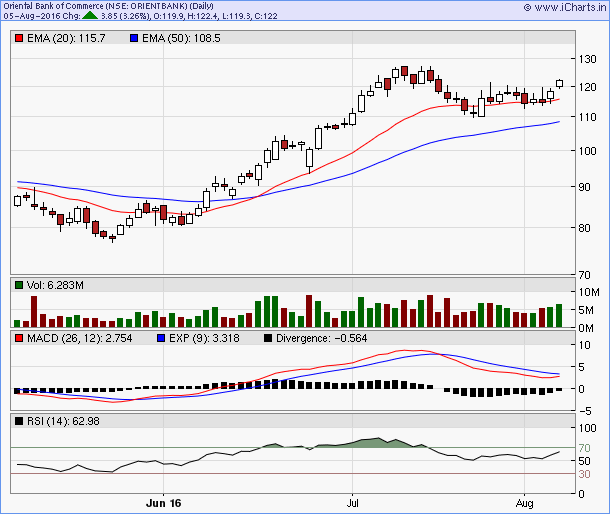Click the green 70 RSI overbought label
Viewport: 610px width, 514px height.
[x=585, y=448]
